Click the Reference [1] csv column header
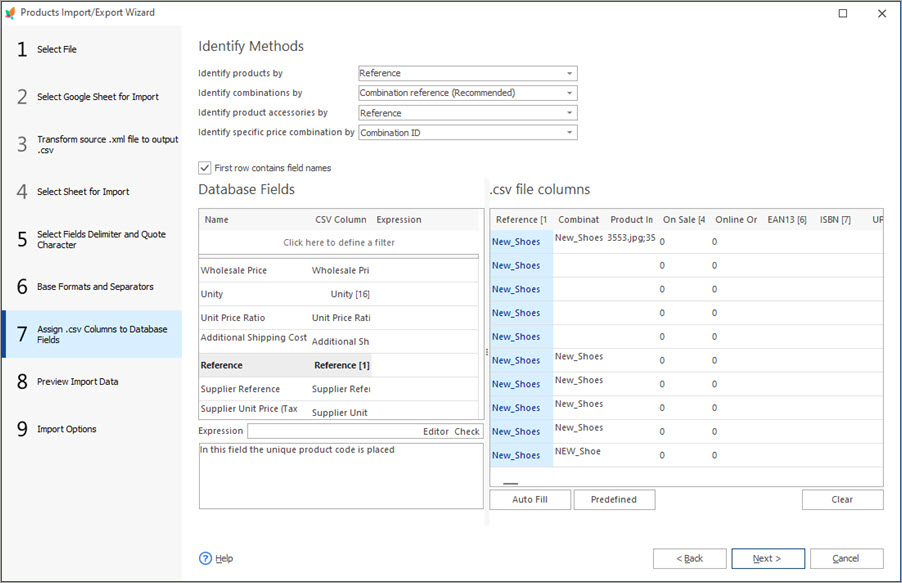Image resolution: width=902 pixels, height=583 pixels. [x=521, y=219]
